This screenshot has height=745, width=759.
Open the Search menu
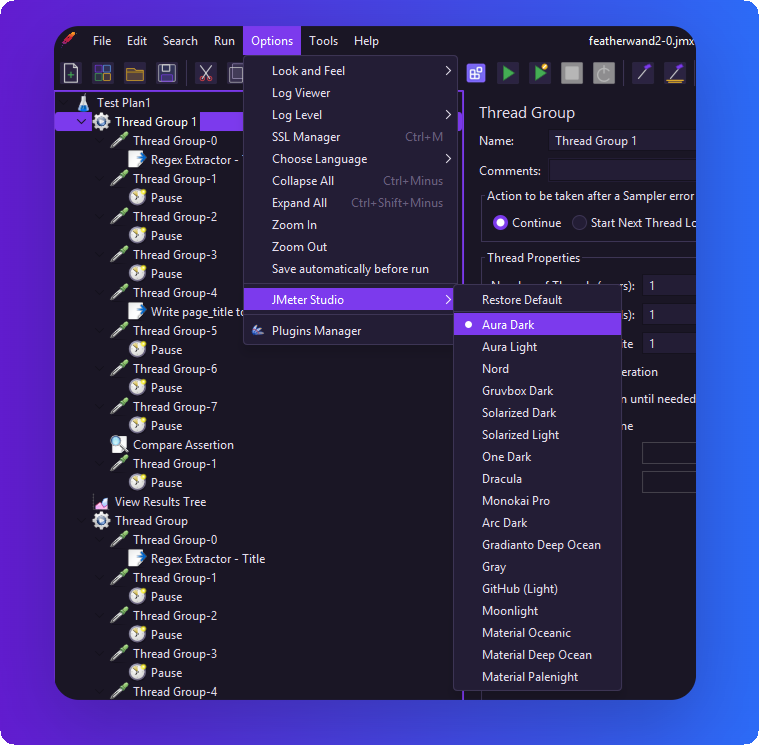tap(180, 41)
